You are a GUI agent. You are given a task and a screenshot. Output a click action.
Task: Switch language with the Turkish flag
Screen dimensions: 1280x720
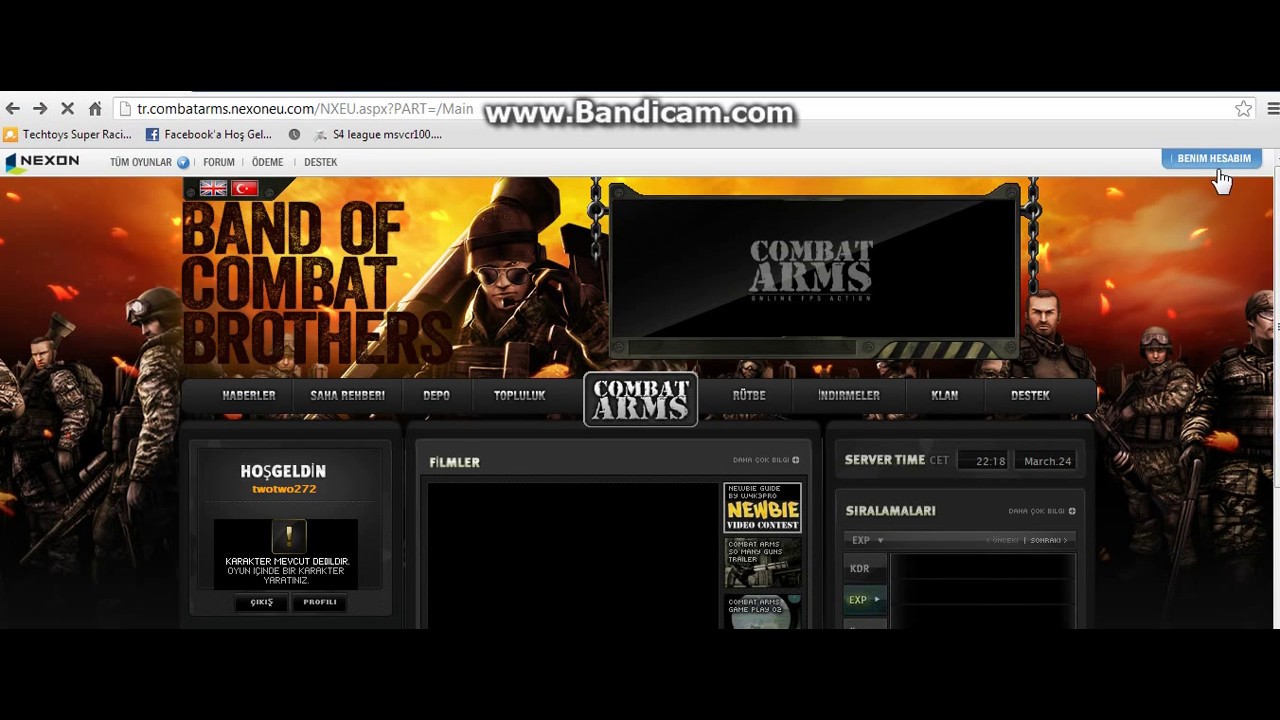245,188
